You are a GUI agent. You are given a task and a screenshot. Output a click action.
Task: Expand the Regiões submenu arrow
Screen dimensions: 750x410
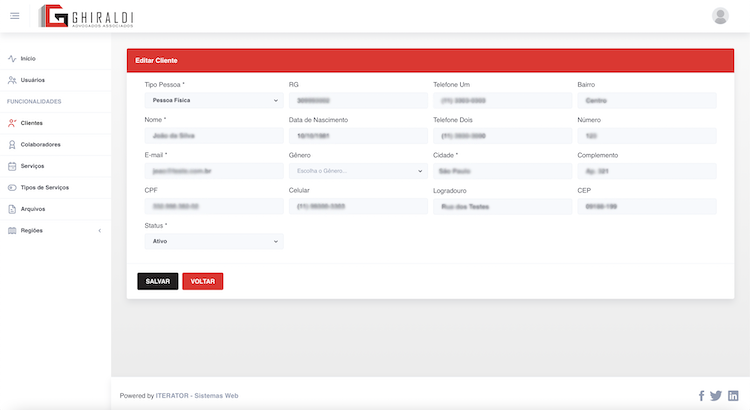click(x=99, y=231)
